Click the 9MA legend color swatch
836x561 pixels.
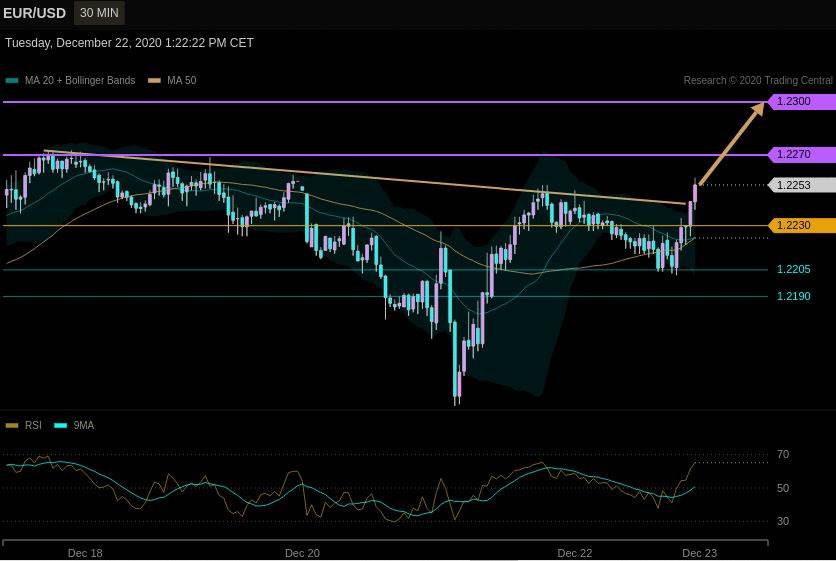[61, 426]
